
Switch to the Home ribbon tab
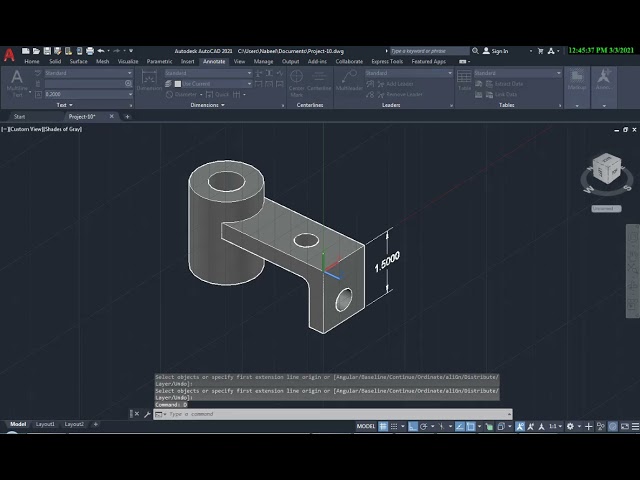pyautogui.click(x=32, y=62)
